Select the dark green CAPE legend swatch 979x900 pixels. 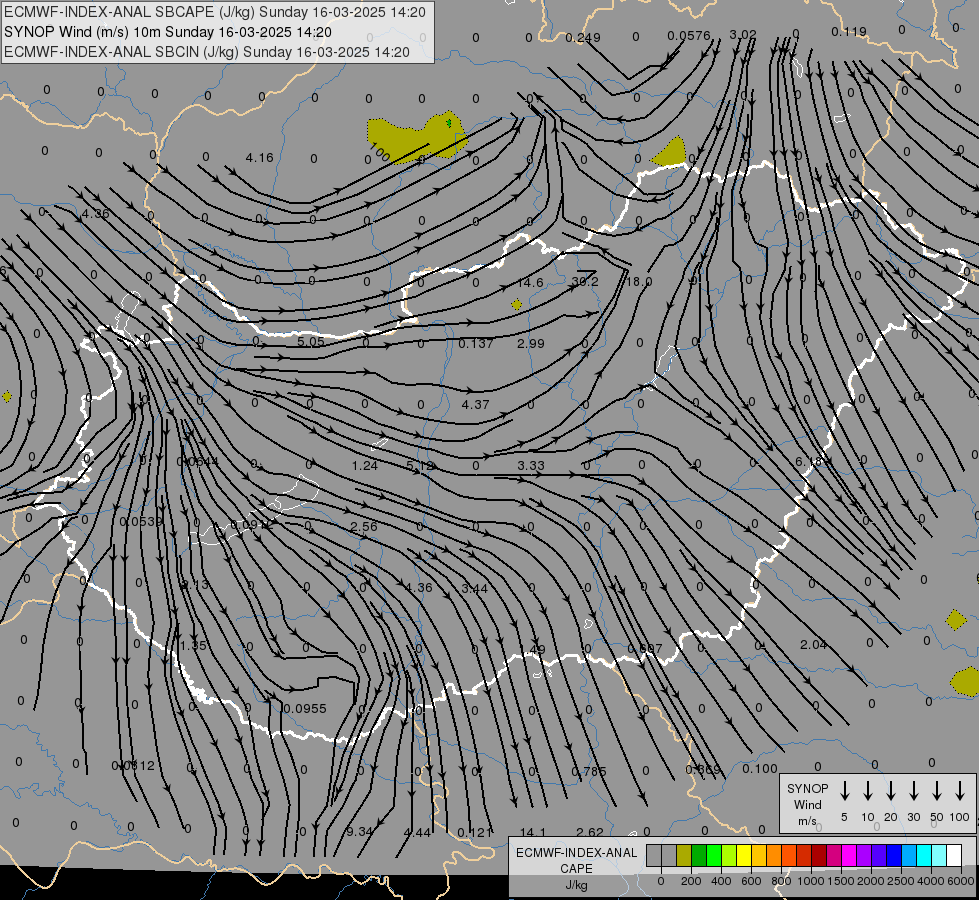coord(699,856)
